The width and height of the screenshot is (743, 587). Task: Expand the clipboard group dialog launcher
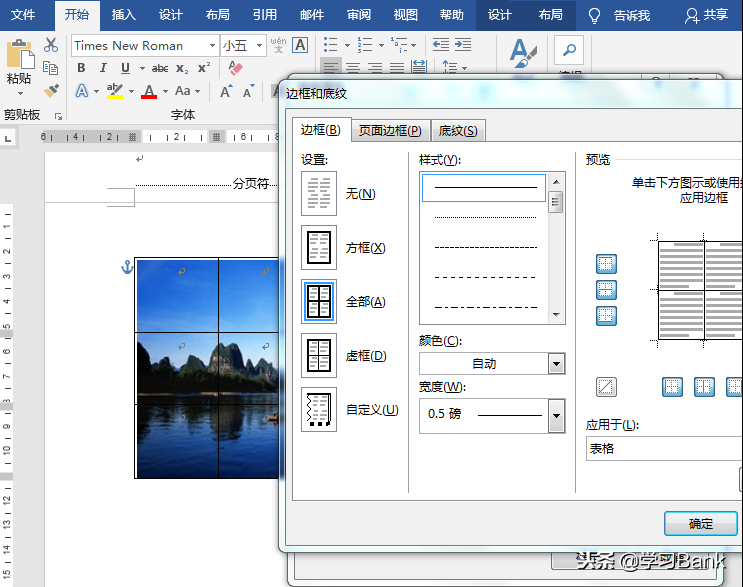tap(58, 116)
